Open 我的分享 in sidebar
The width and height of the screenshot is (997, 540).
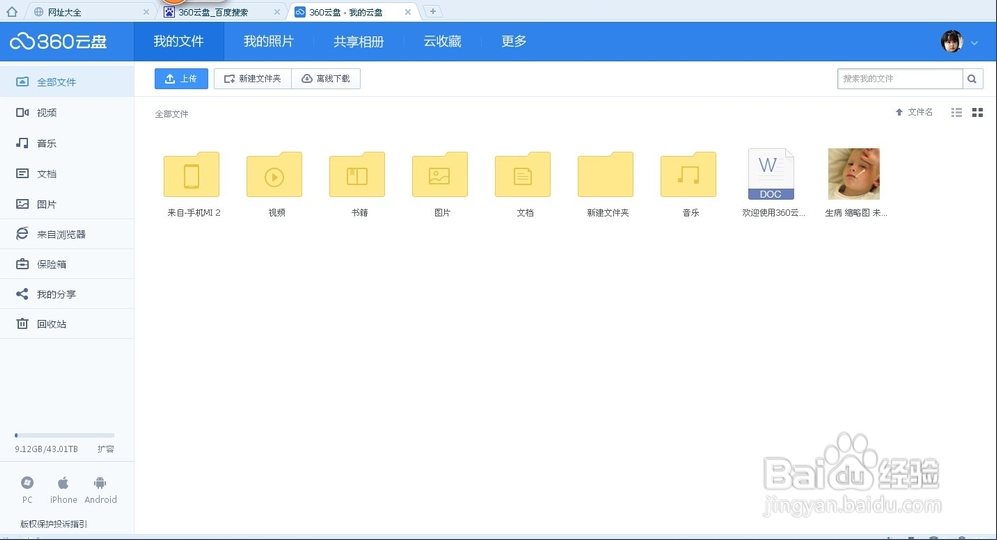67,294
